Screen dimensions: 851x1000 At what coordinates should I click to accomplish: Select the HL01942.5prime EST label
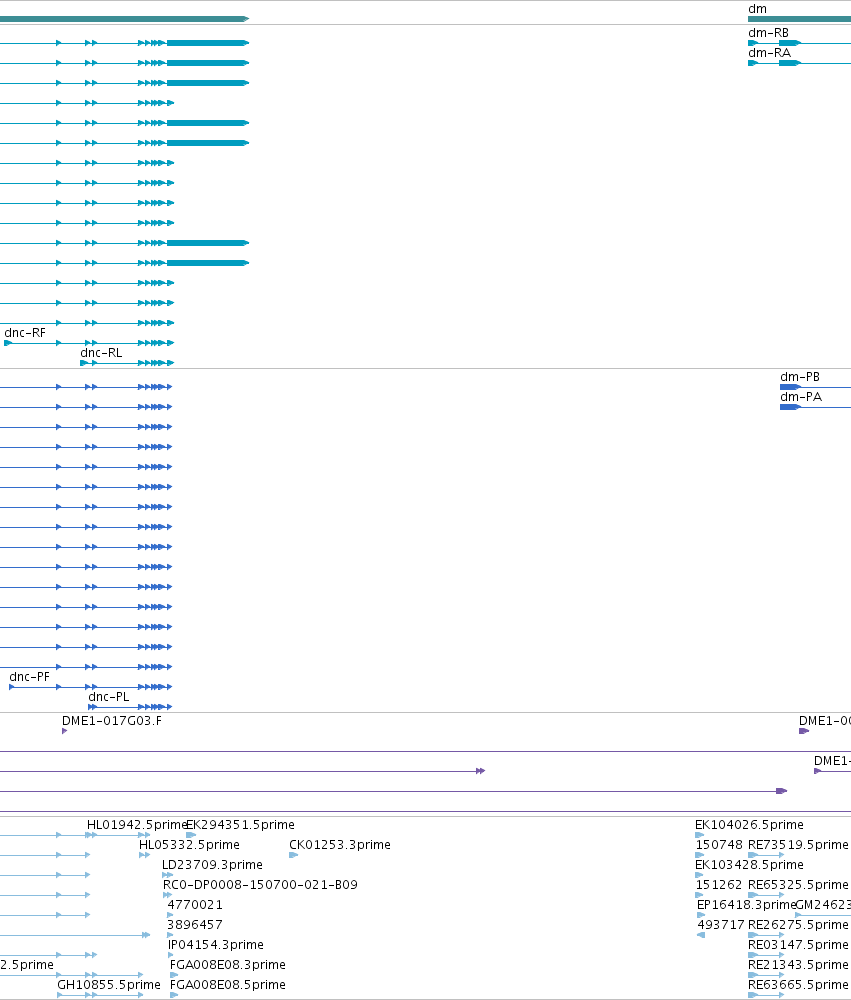click(x=137, y=825)
